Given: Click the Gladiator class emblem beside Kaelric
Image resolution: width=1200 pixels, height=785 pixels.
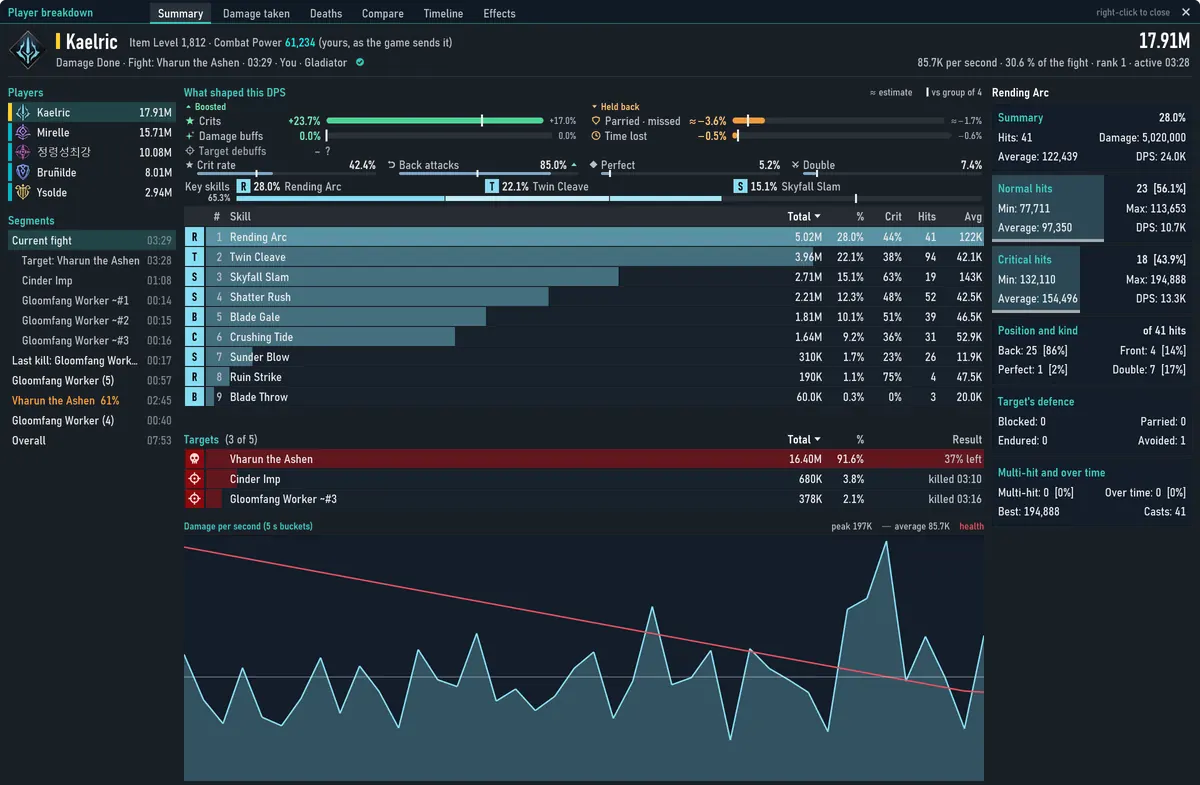Looking at the screenshot, I should point(27,49).
